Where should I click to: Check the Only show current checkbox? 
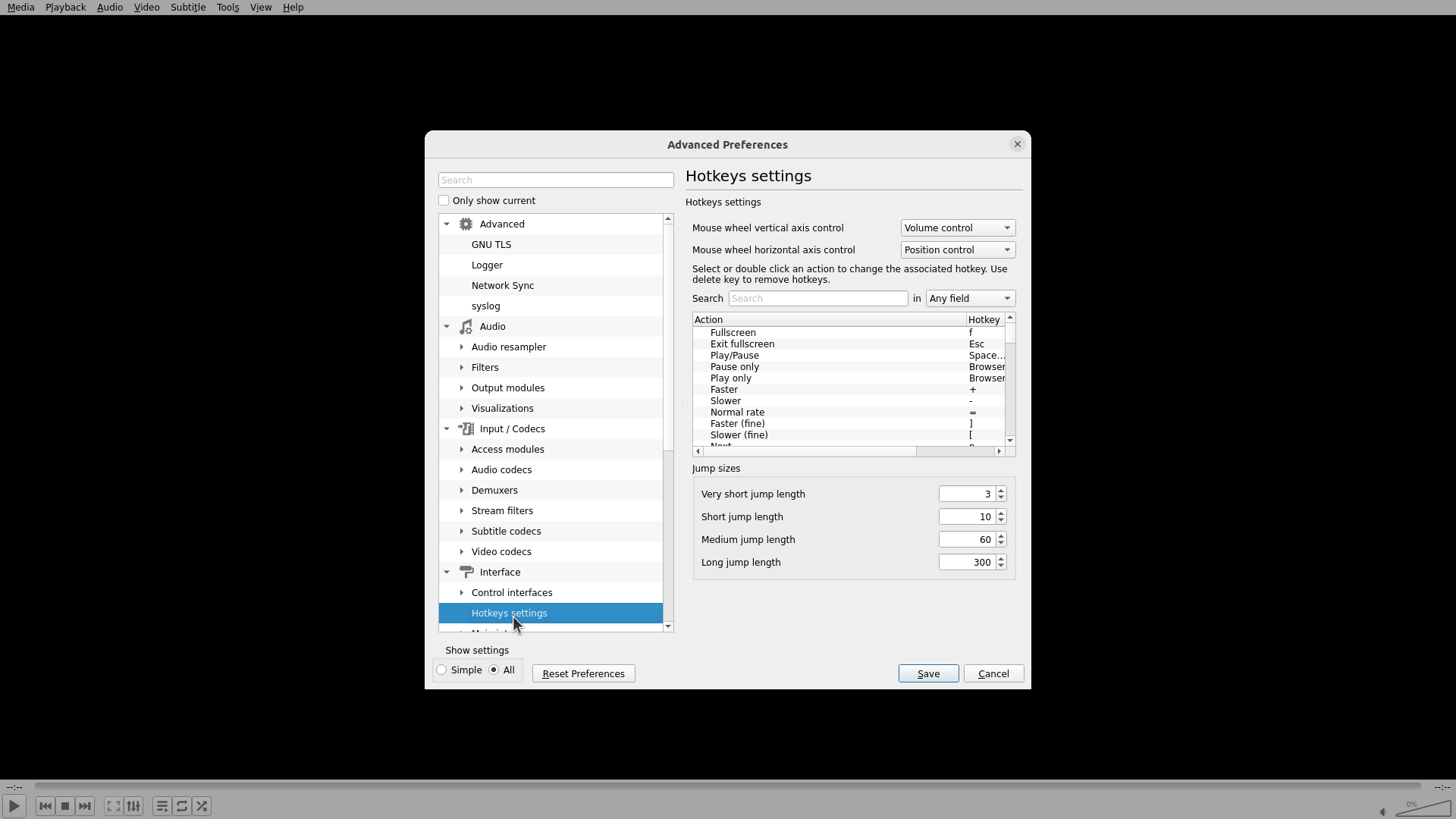click(444, 201)
